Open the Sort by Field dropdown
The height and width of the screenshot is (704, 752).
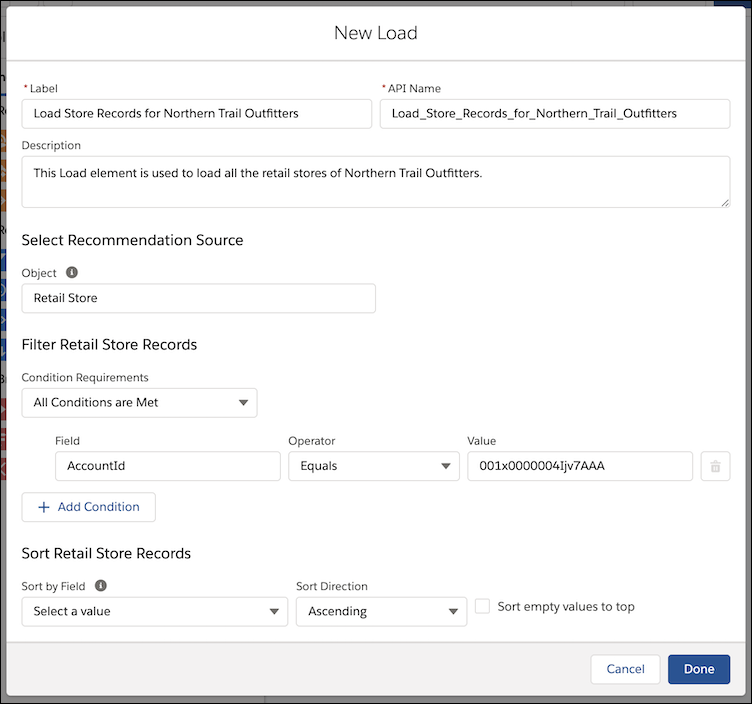coord(154,611)
